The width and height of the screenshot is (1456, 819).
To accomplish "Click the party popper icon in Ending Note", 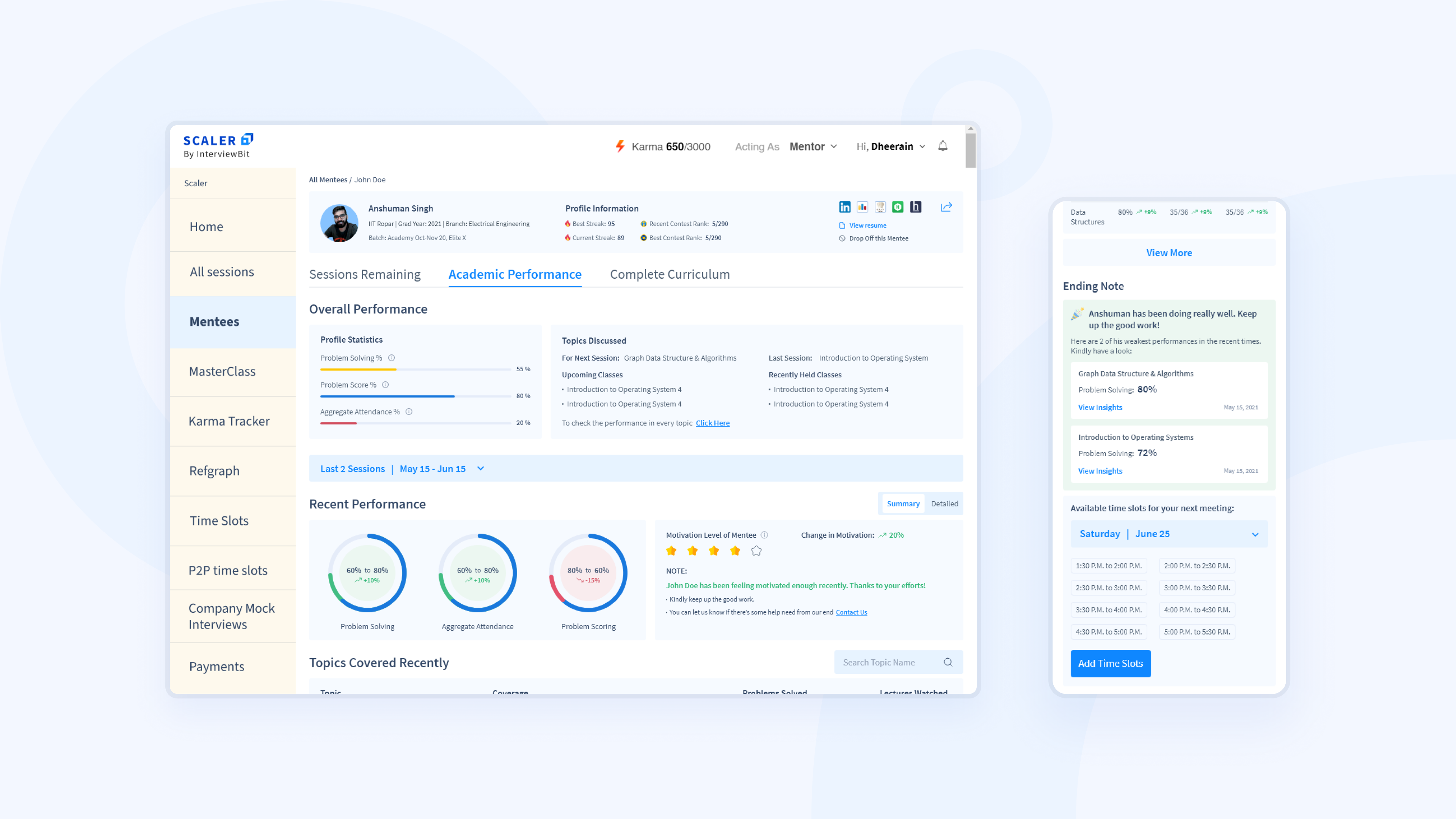I will 1077,314.
